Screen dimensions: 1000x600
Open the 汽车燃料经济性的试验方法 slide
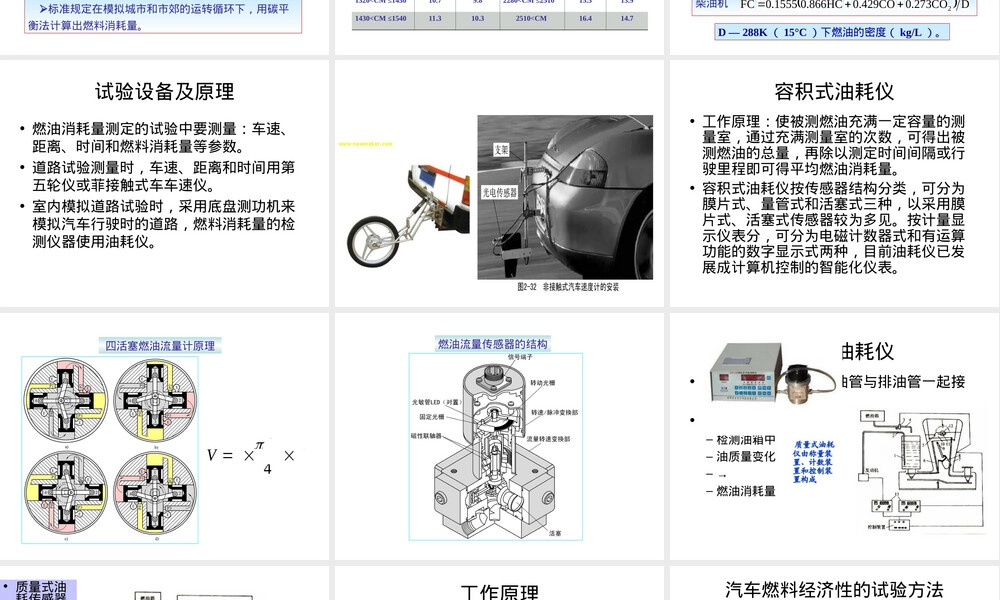click(834, 583)
